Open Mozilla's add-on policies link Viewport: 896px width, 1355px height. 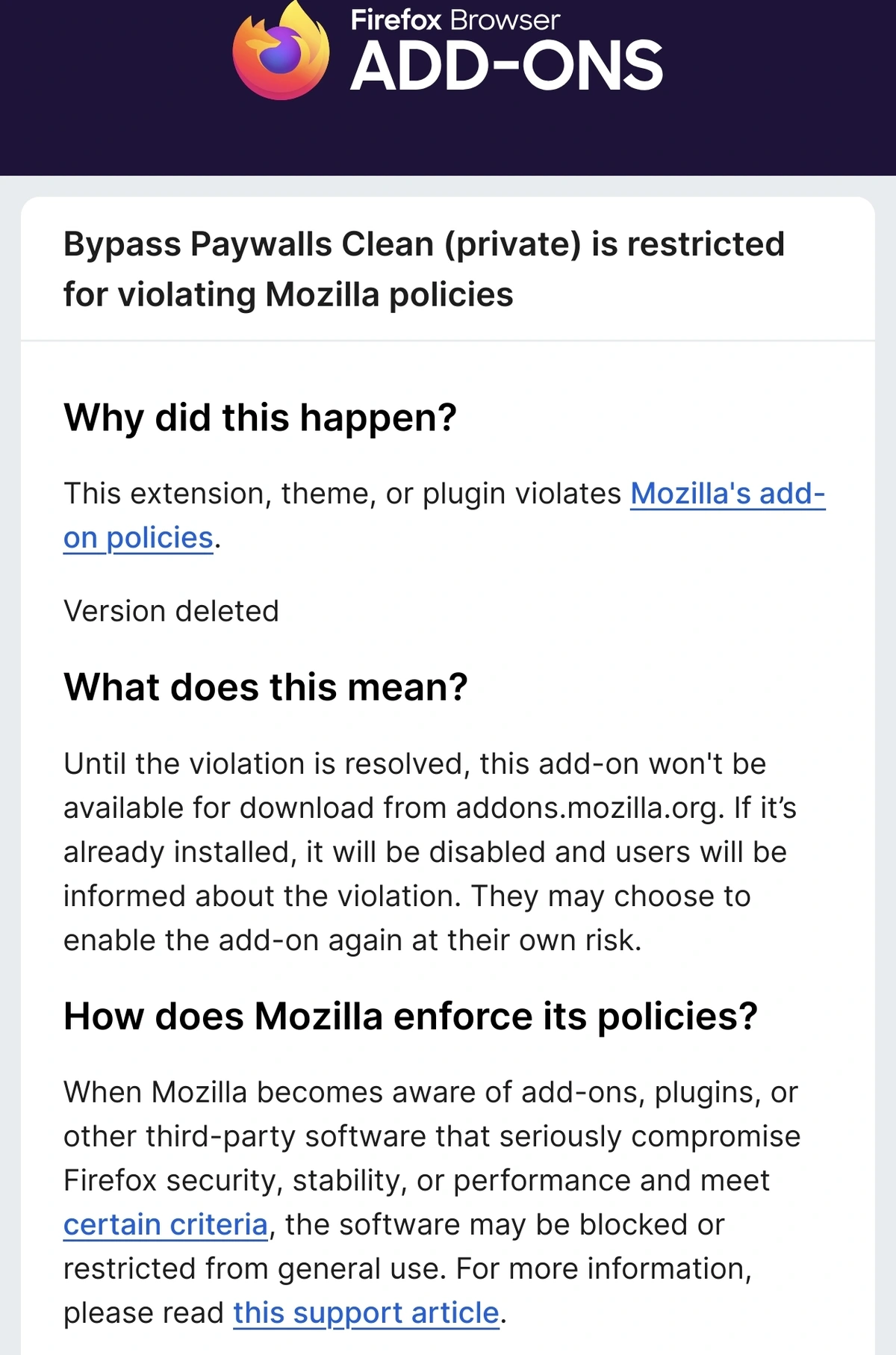[x=727, y=494]
